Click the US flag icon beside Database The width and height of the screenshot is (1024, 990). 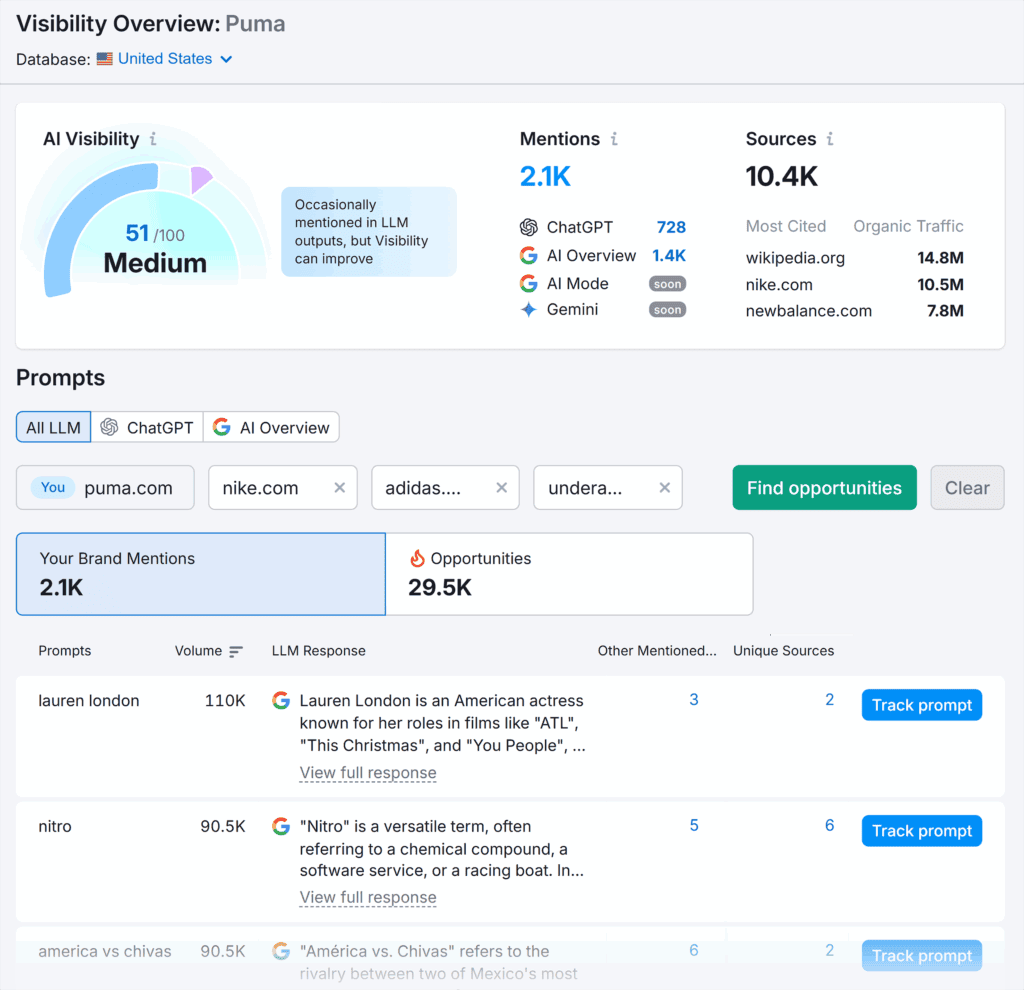(104, 58)
